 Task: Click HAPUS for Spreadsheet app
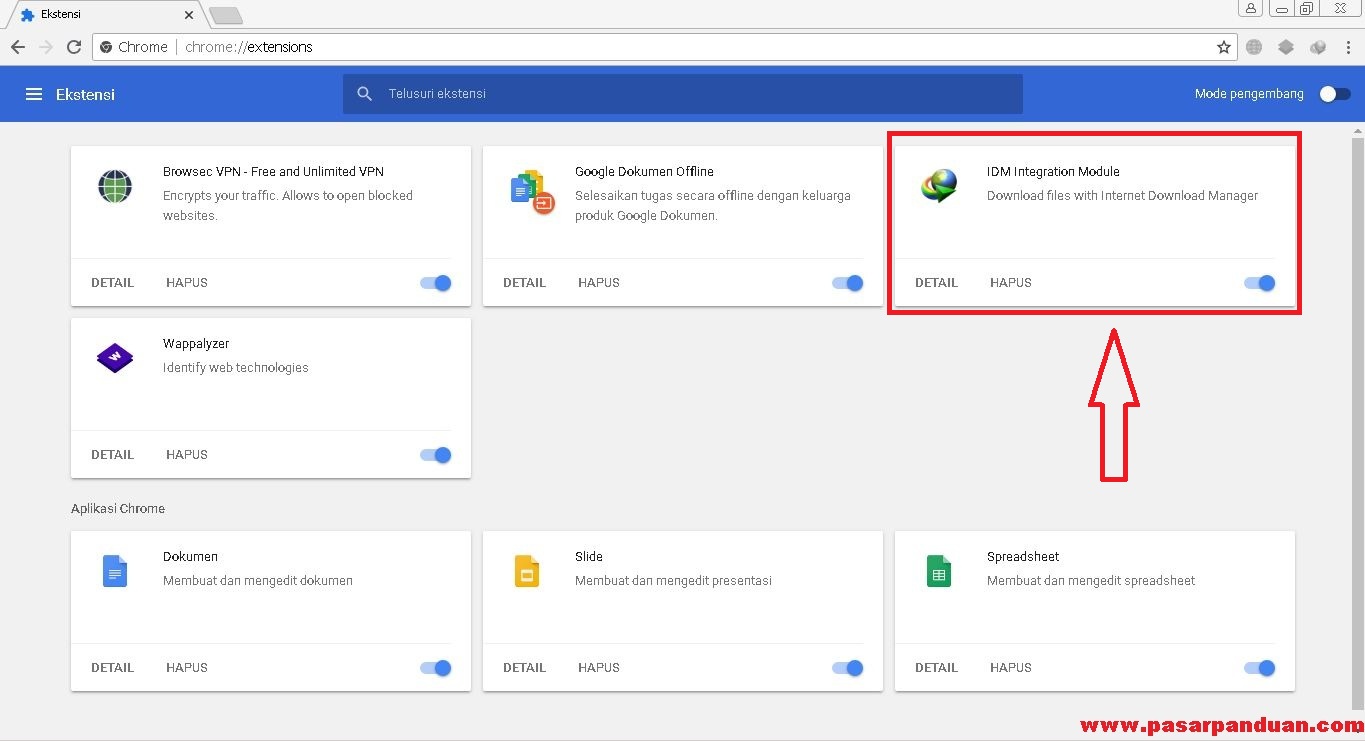coord(1011,668)
